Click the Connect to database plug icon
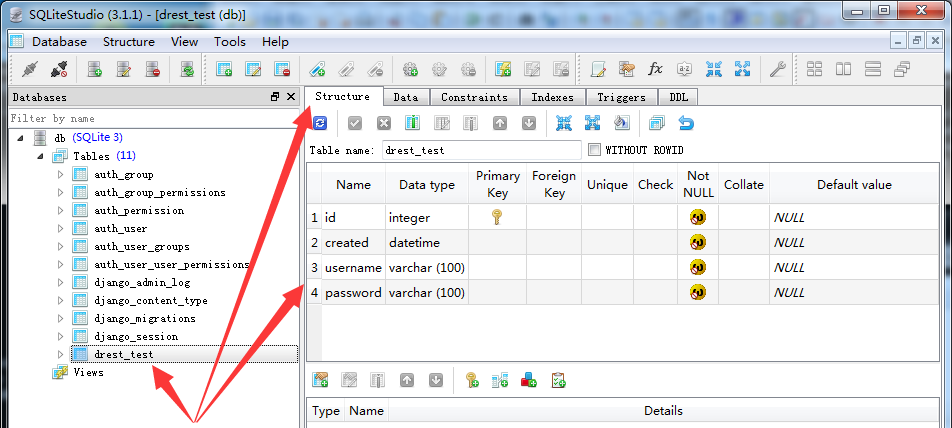The width and height of the screenshot is (952, 428). (30, 69)
